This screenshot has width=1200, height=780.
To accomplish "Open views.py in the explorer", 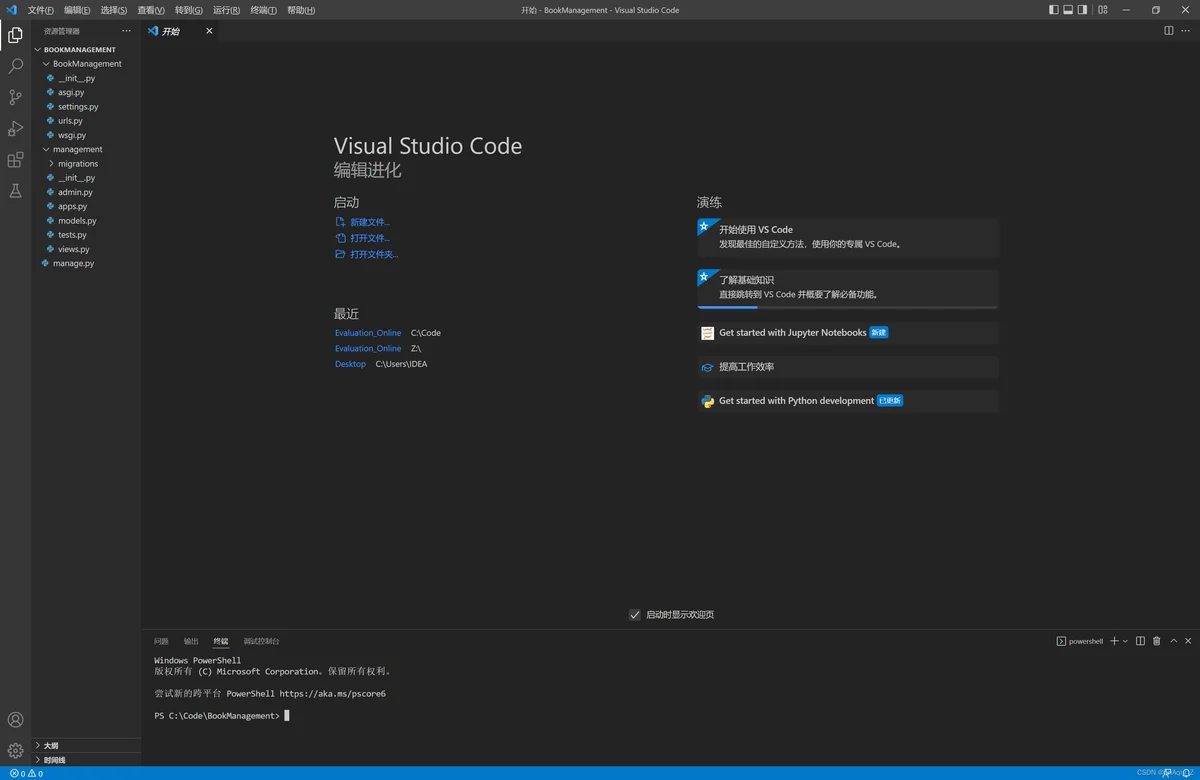I will click(74, 249).
